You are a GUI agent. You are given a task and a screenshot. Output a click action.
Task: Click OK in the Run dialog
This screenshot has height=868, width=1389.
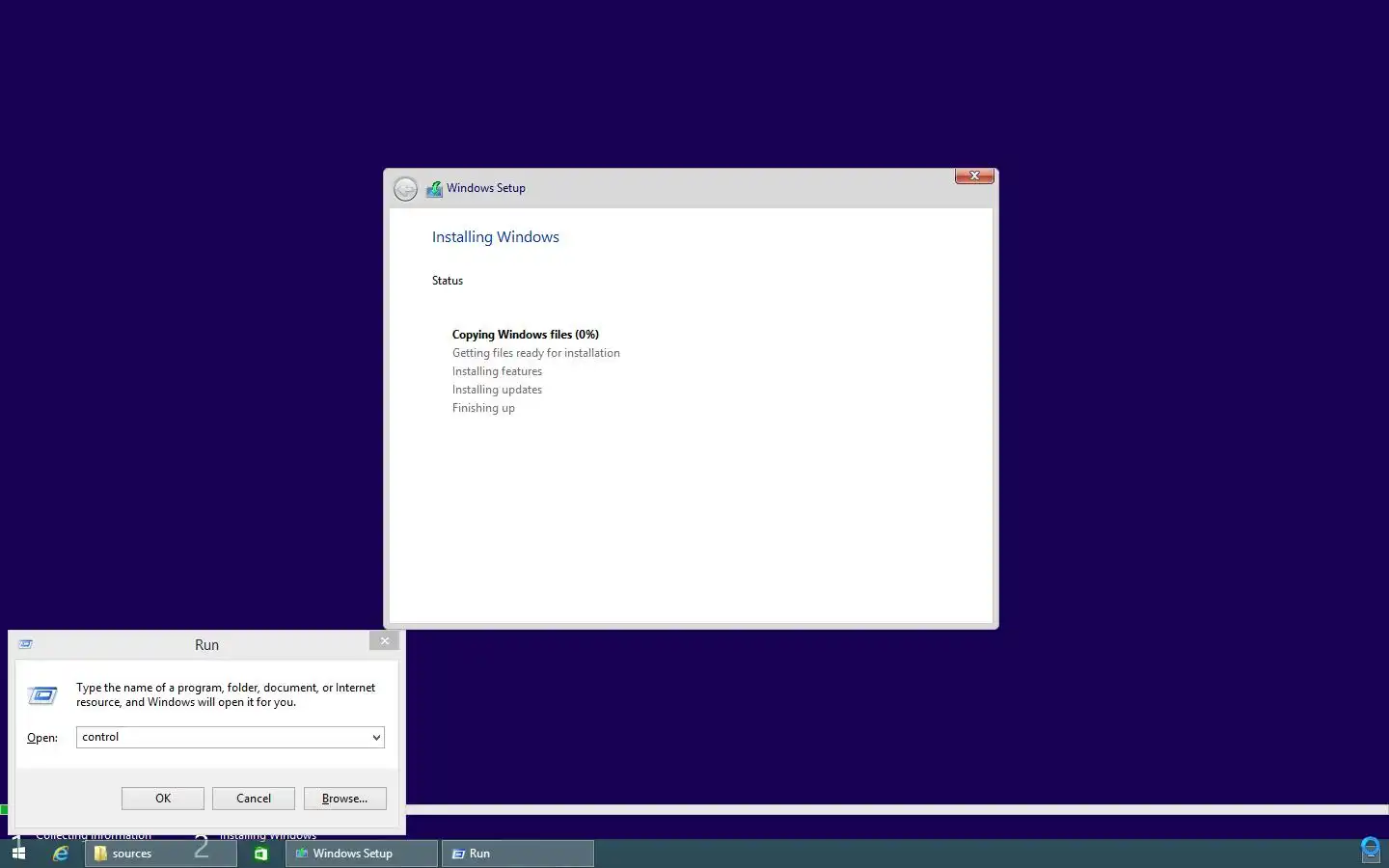(x=163, y=799)
